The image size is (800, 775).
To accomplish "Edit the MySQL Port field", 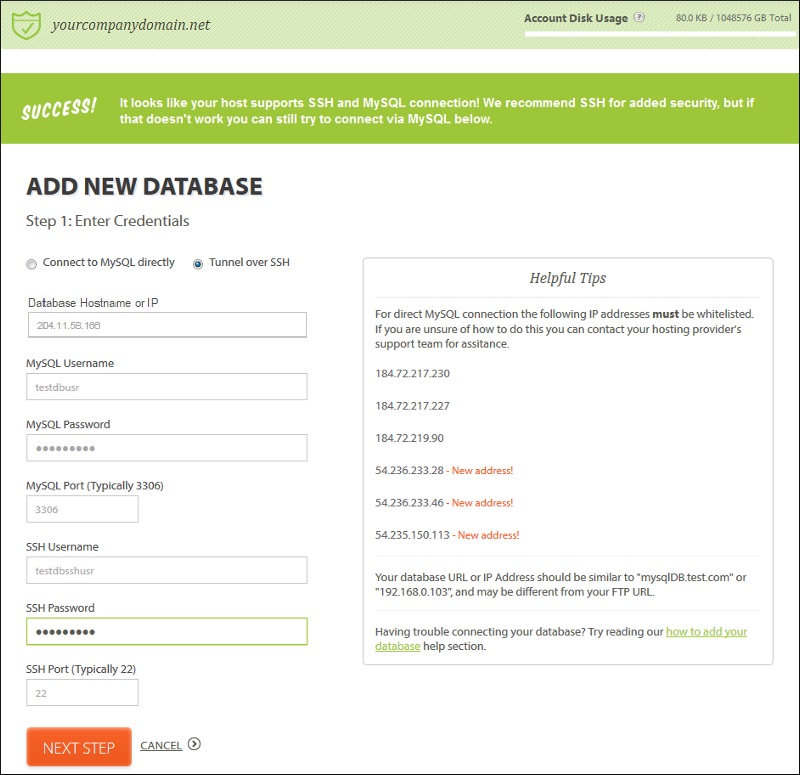I will (x=82, y=509).
